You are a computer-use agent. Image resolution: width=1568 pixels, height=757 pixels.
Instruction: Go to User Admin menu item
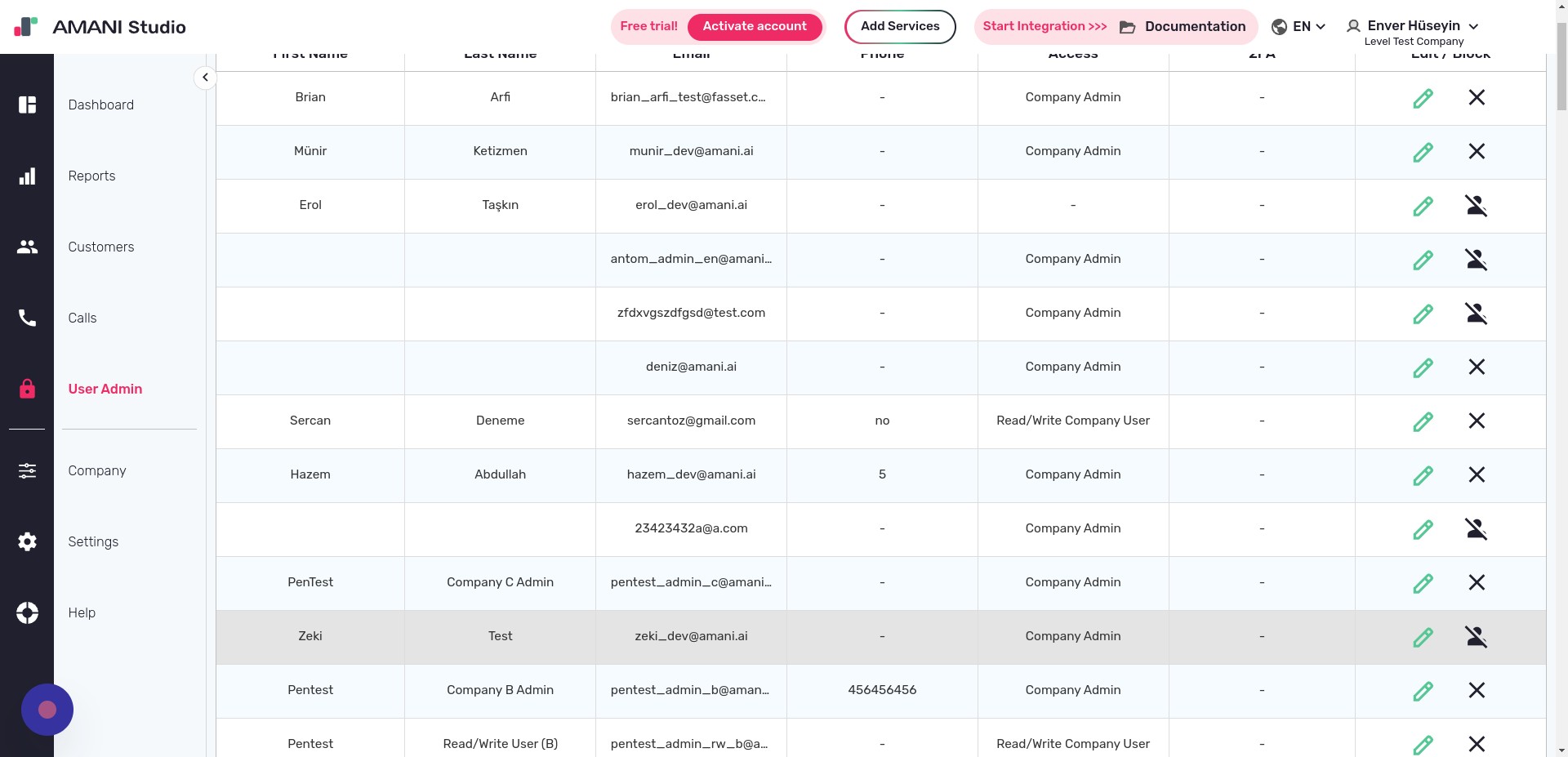point(105,389)
